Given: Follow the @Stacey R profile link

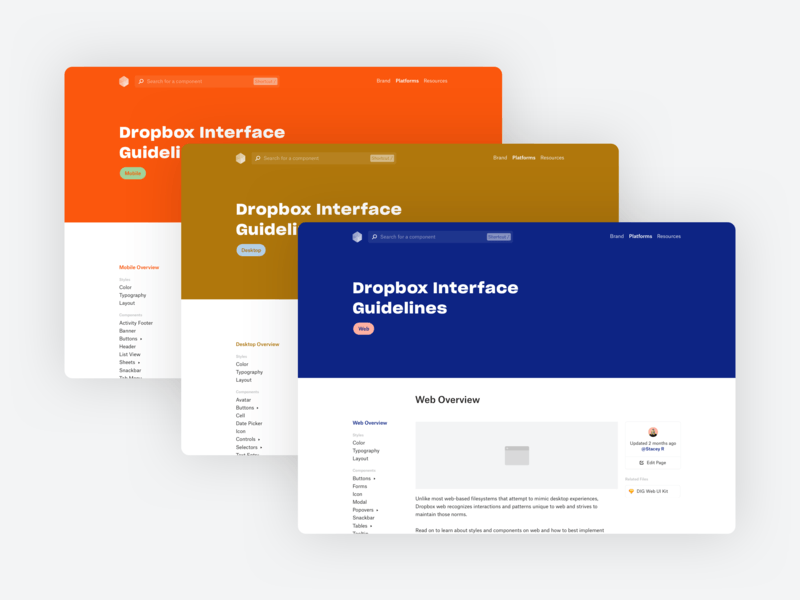Looking at the screenshot, I should coord(653,447).
